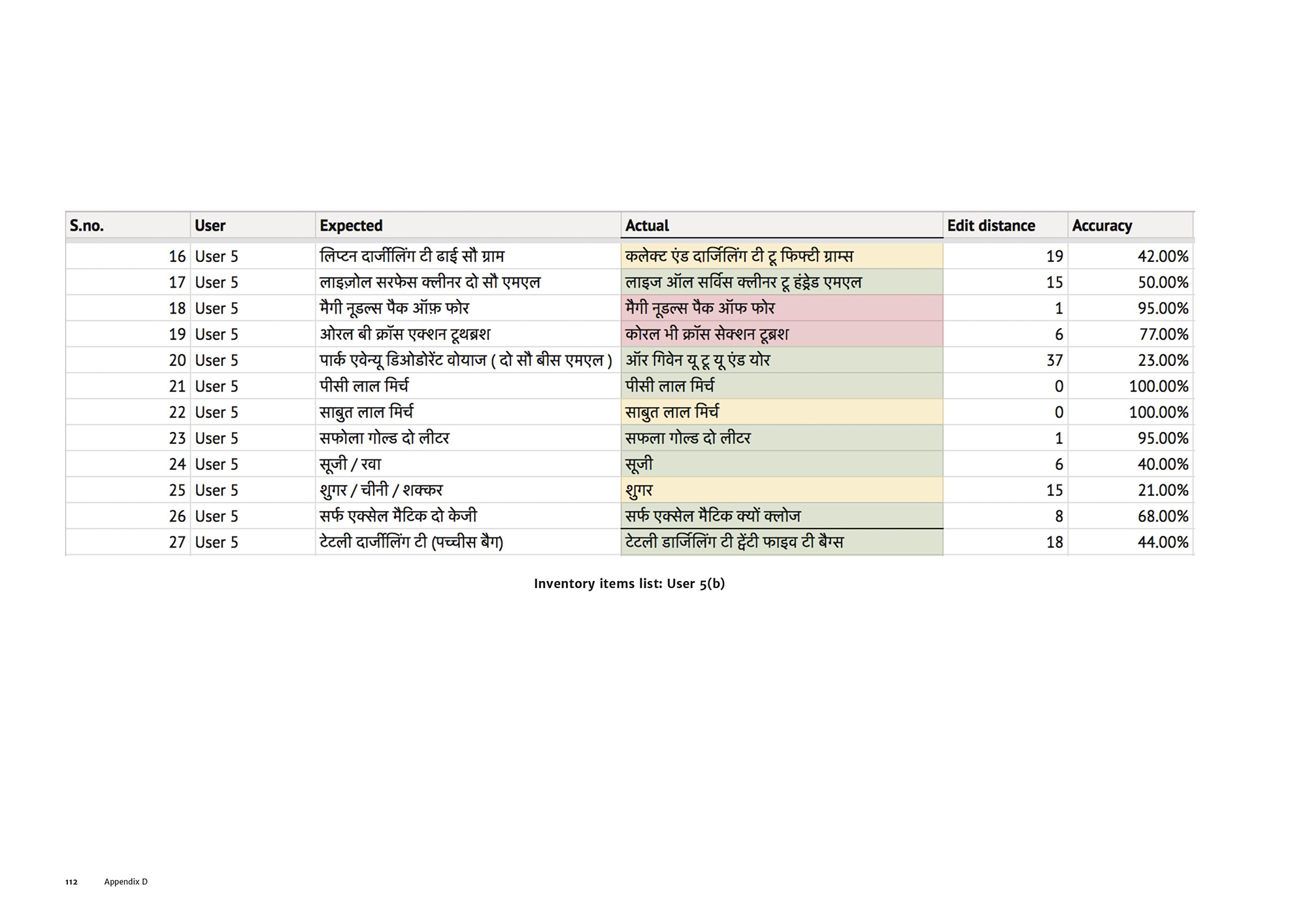Screen dimensions: 1307x924
Task: Click the yellow Actual cell in row 25
Action: point(781,490)
